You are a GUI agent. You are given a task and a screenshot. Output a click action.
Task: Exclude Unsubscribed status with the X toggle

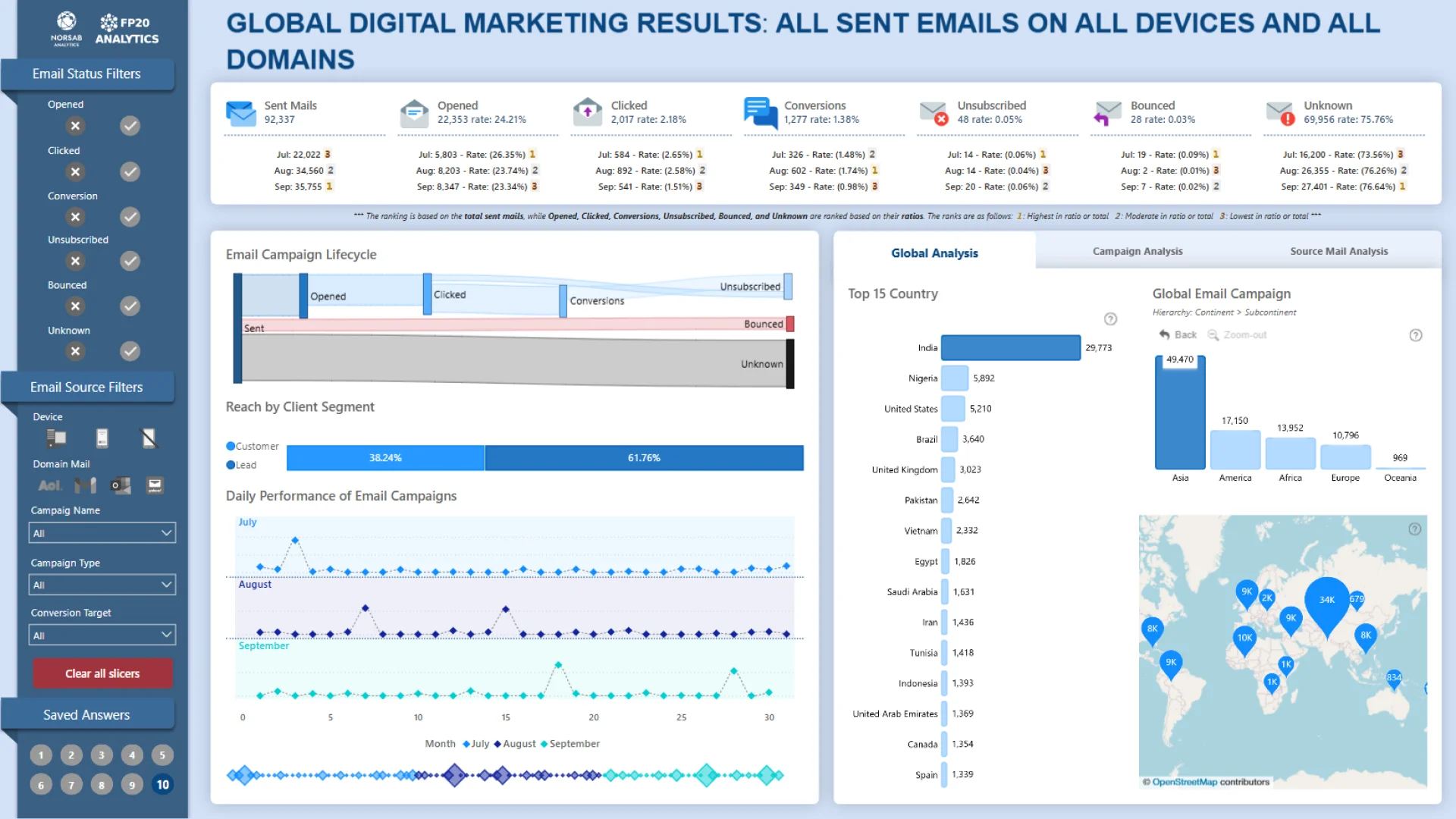pyautogui.click(x=74, y=262)
